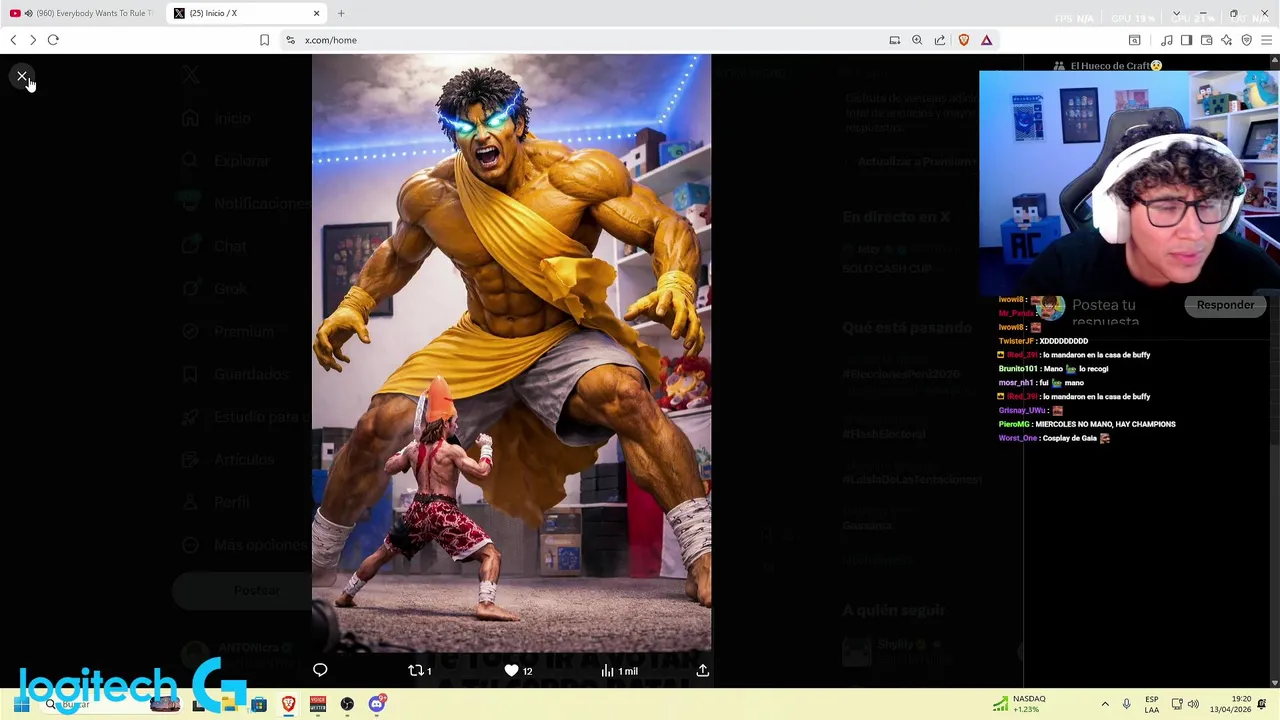View post analytics showing 1 mil
Viewport: 1280px width, 720px height.
coord(619,671)
